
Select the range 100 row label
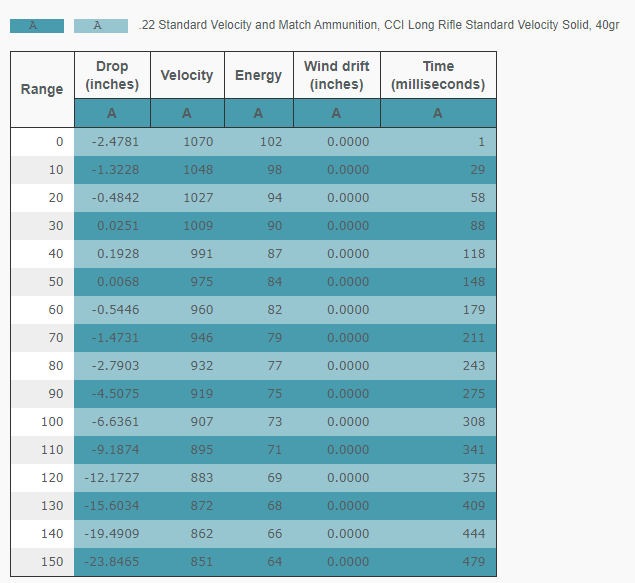pos(51,422)
